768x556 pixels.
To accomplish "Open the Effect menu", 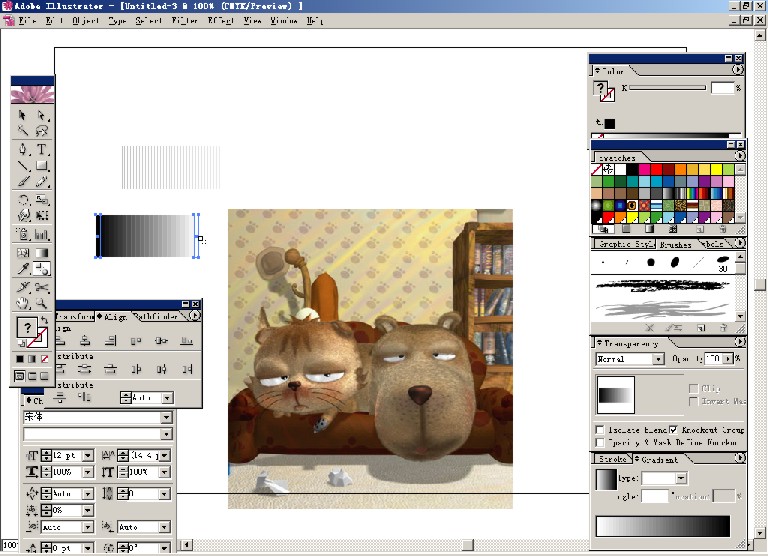I will (220, 21).
